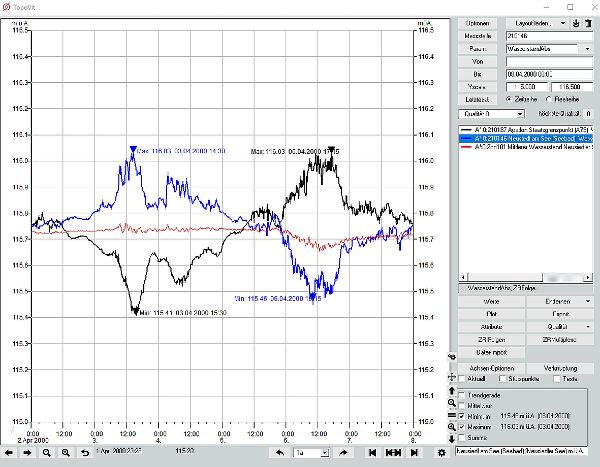The image size is (600, 467).
Task: Click the blue line swatch of series 210146
Action: click(x=466, y=138)
